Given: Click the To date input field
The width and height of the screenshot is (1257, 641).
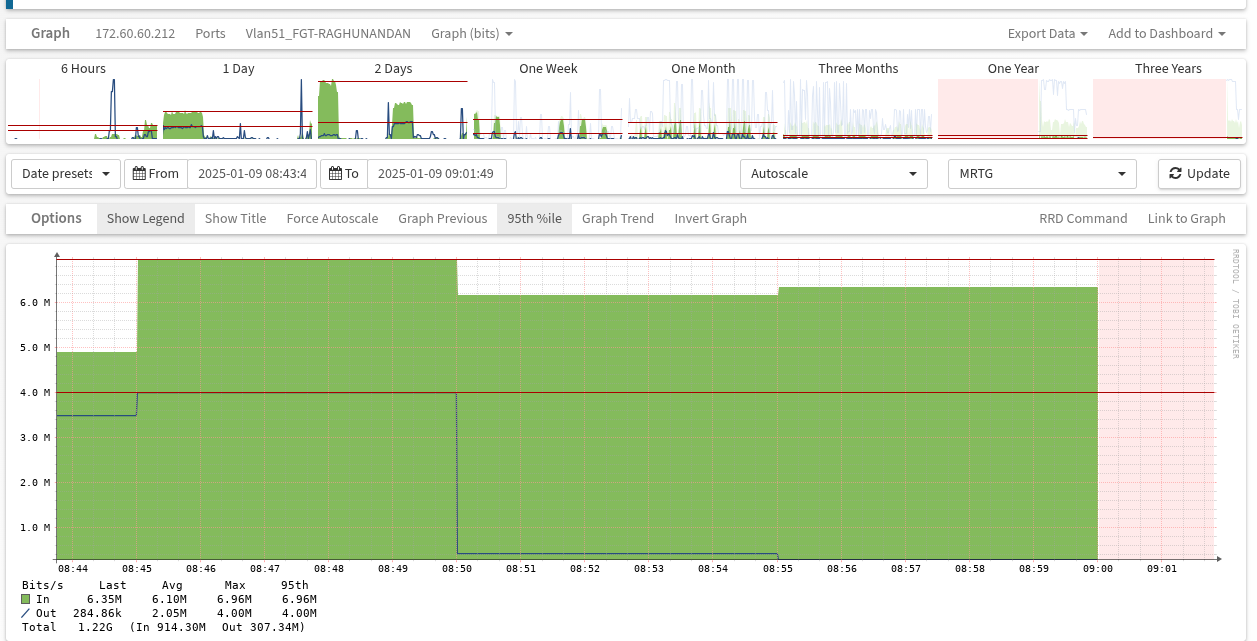Looking at the screenshot, I should [436, 174].
